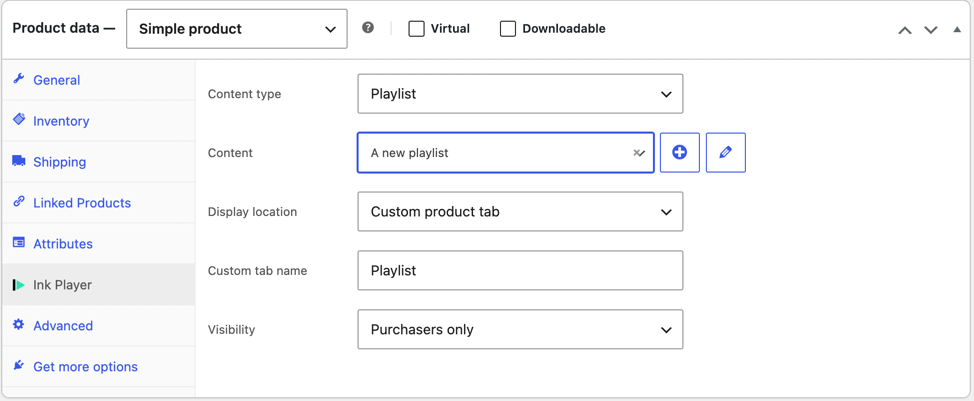Screen dimensions: 974x401
Task: Switch to the Shipping tab
Action: tap(98, 162)
